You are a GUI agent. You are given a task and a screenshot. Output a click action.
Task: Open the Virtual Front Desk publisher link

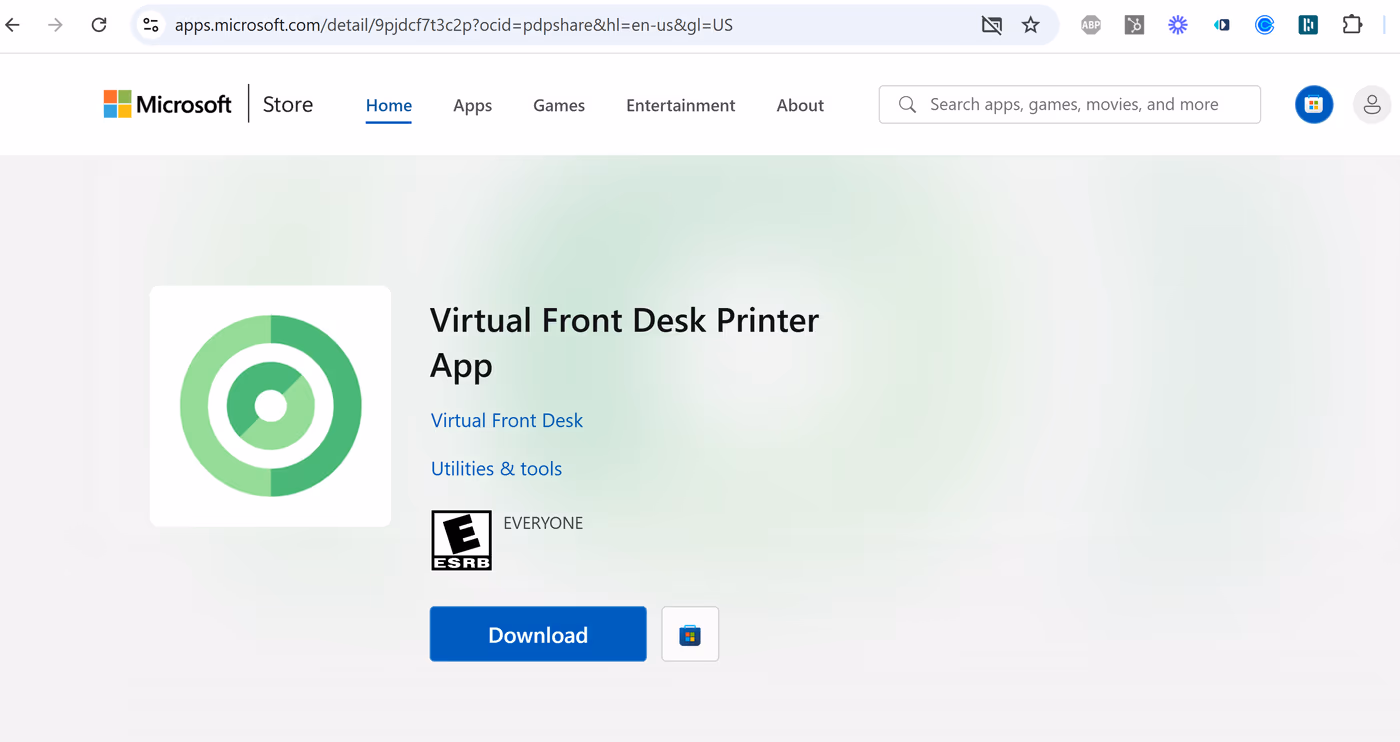[x=507, y=420]
